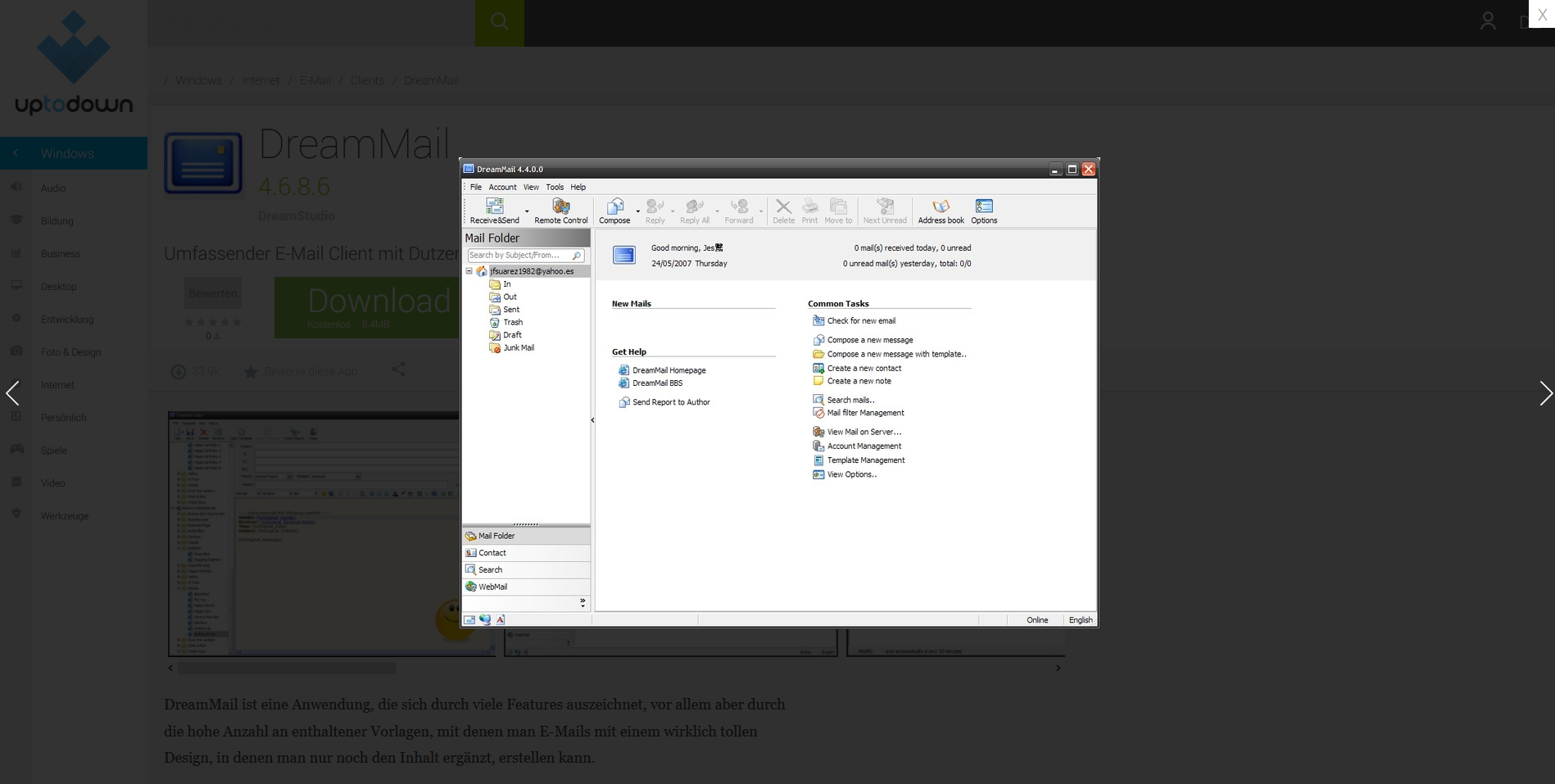Screen dimensions: 1555x784
Task: Click View Mail on Server...
Action: click(857, 432)
